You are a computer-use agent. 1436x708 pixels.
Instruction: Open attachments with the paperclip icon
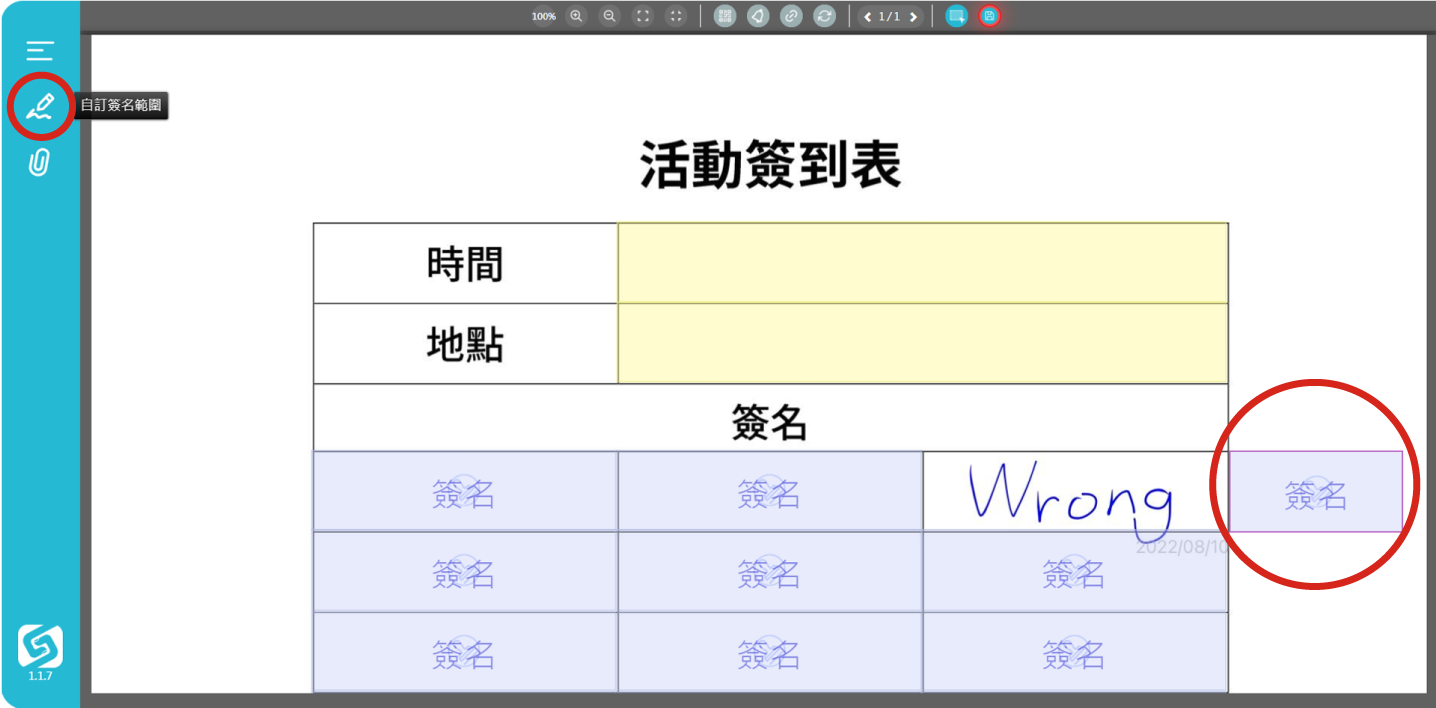[39, 162]
